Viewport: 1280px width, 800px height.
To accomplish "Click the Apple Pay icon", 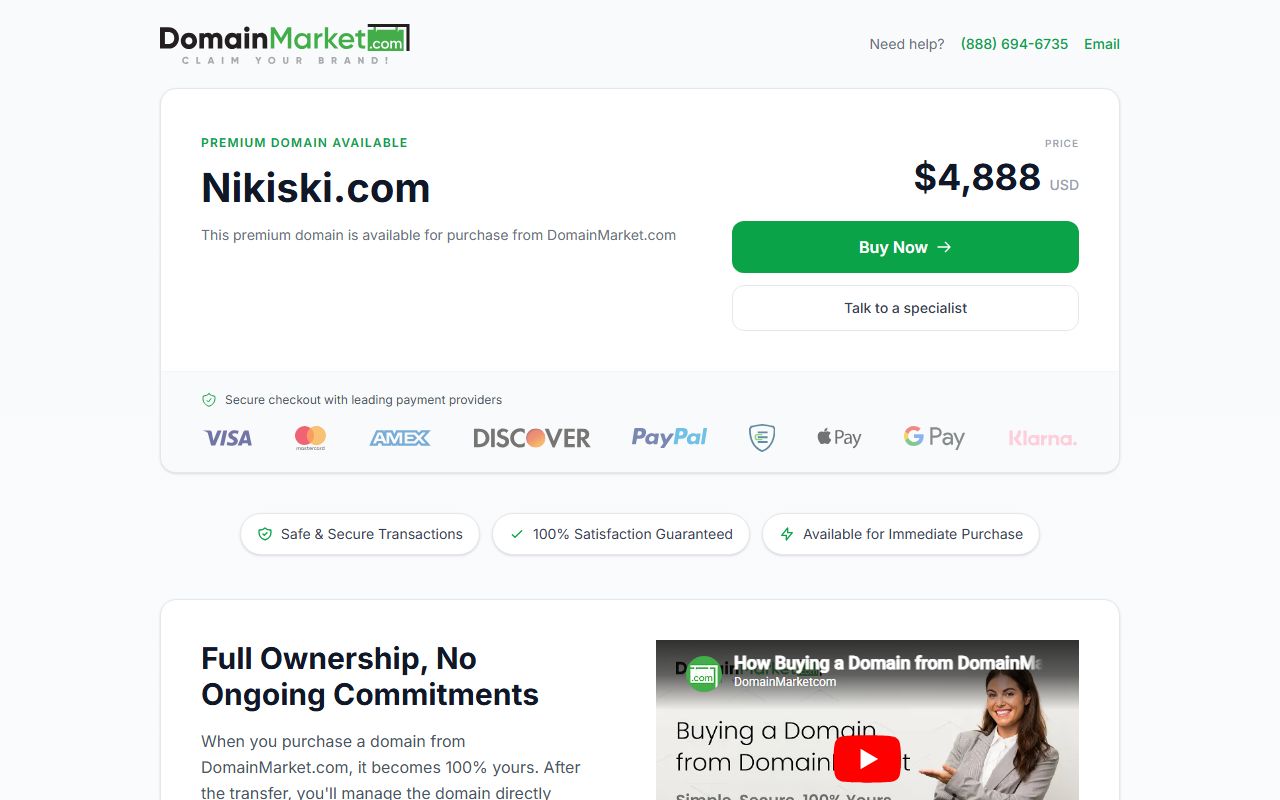I will coord(839,437).
